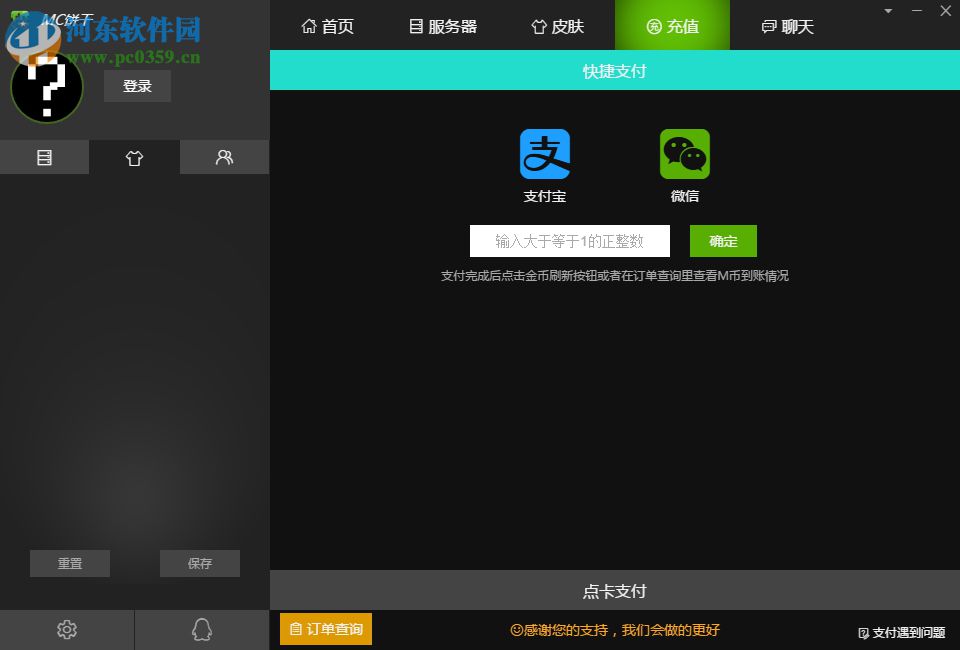The image size is (960, 650).
Task: Open the list panel in the left sidebar
Action: 44,157
